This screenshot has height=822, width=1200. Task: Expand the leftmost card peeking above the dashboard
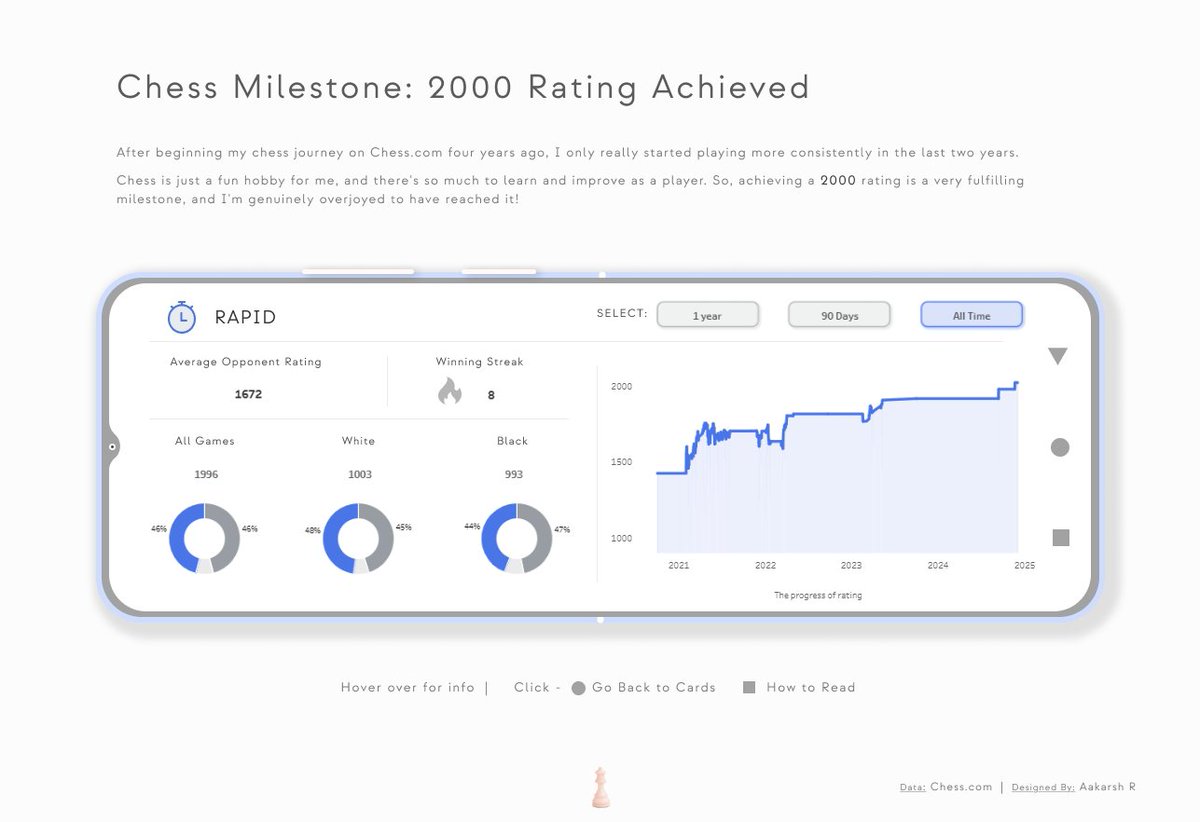[358, 271]
